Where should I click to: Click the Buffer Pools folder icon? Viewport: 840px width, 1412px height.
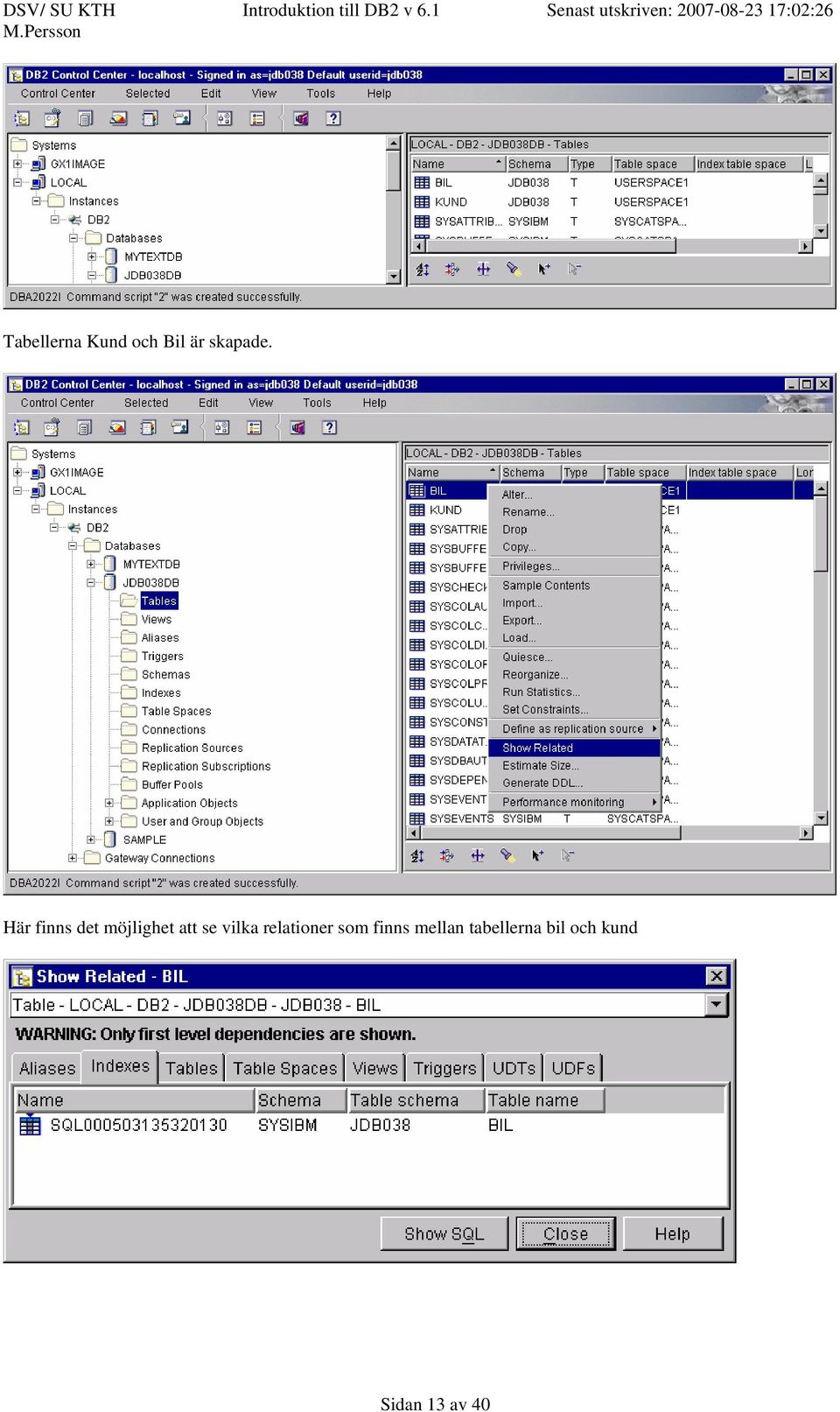tap(129, 784)
